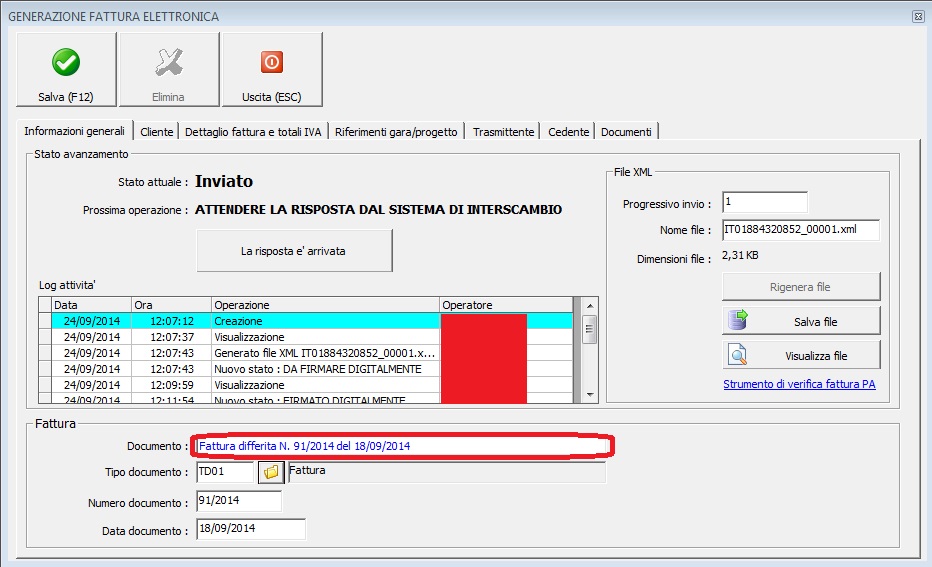Click the Operazione column header
The image size is (932, 567).
(x=325, y=305)
